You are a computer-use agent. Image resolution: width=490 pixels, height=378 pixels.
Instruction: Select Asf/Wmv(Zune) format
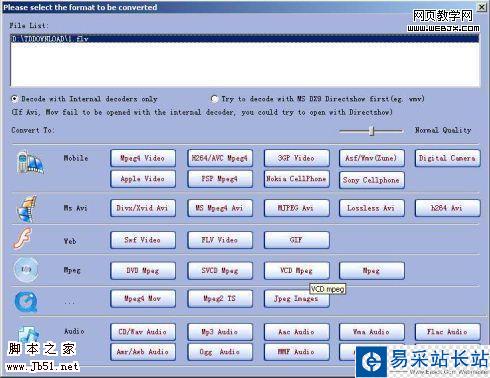coord(372,158)
